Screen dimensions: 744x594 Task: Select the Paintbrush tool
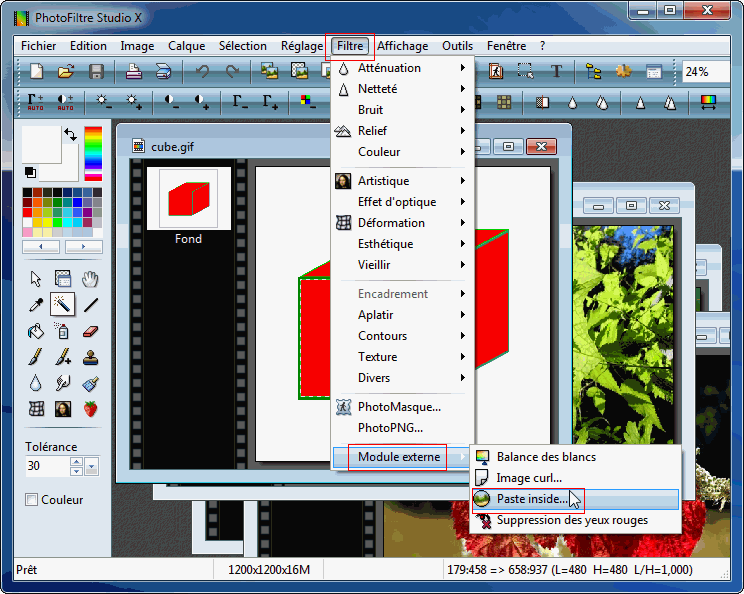36,357
